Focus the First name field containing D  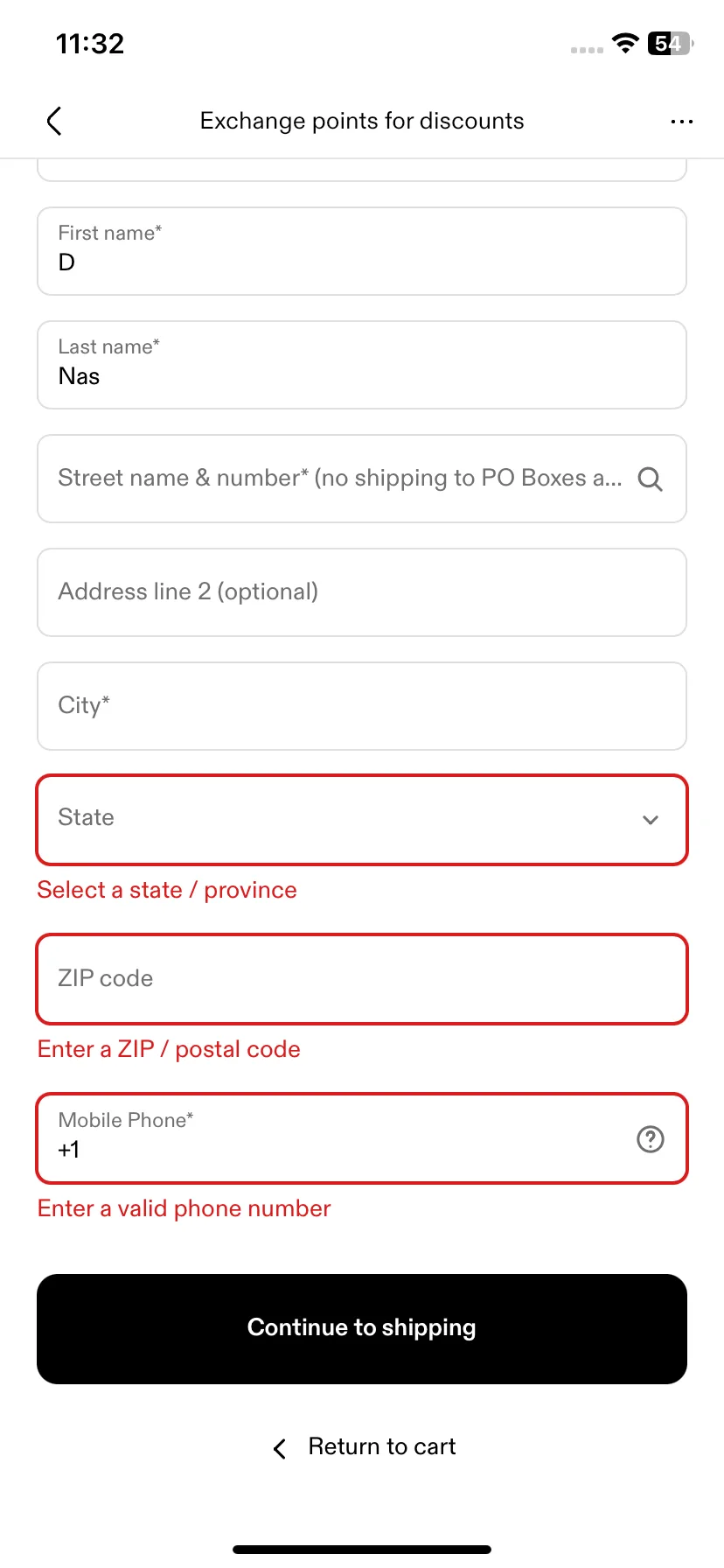coord(362,251)
